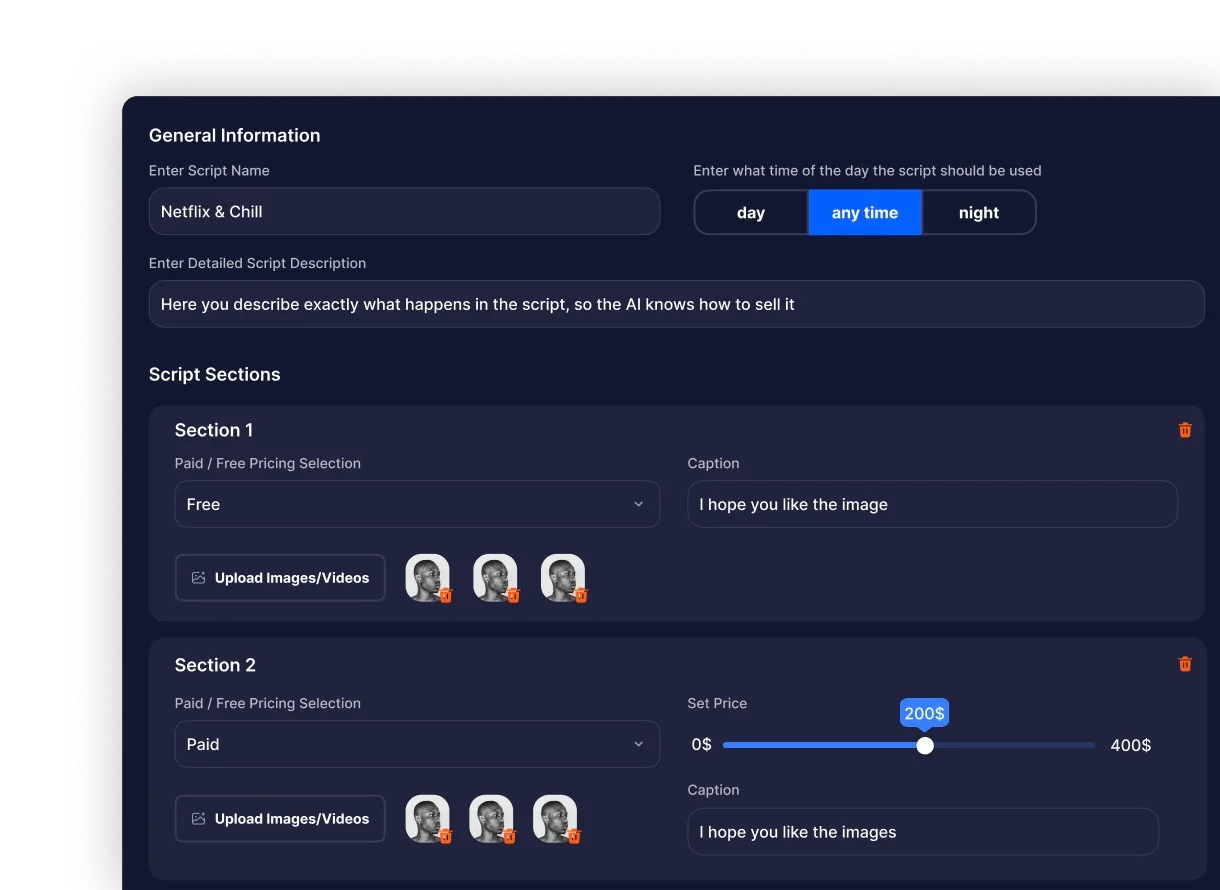Click the Section 2 heading
The image size is (1220, 890).
(x=215, y=665)
